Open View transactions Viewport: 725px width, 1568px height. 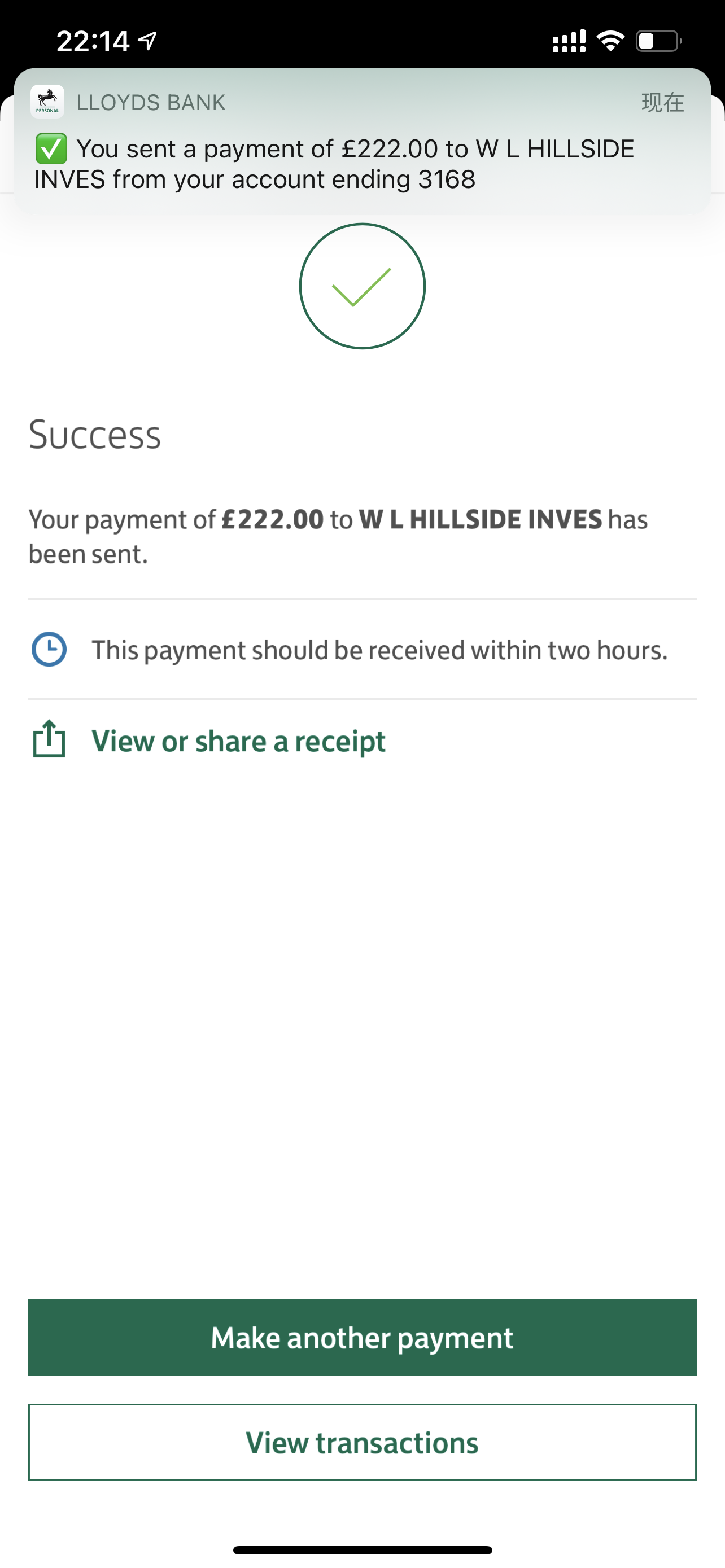[x=362, y=1442]
